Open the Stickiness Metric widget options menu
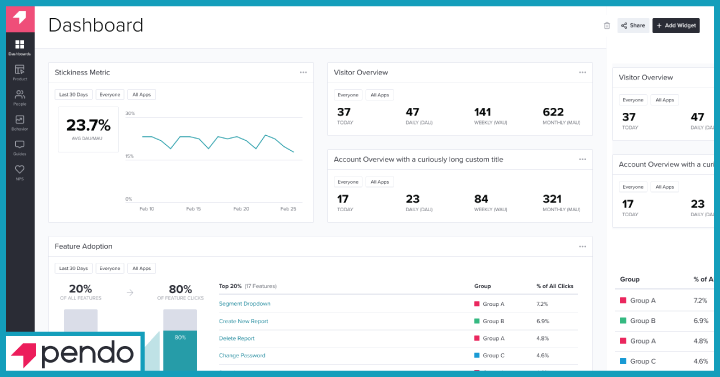This screenshot has width=720, height=377. click(x=303, y=73)
